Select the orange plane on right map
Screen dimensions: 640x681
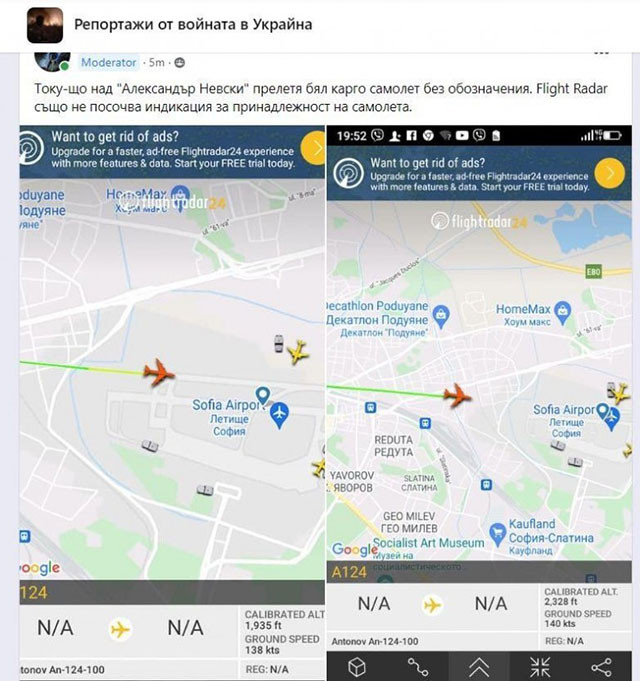coord(457,395)
